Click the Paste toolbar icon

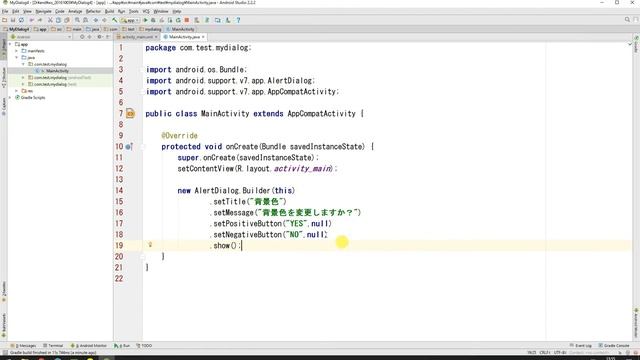(67, 20)
